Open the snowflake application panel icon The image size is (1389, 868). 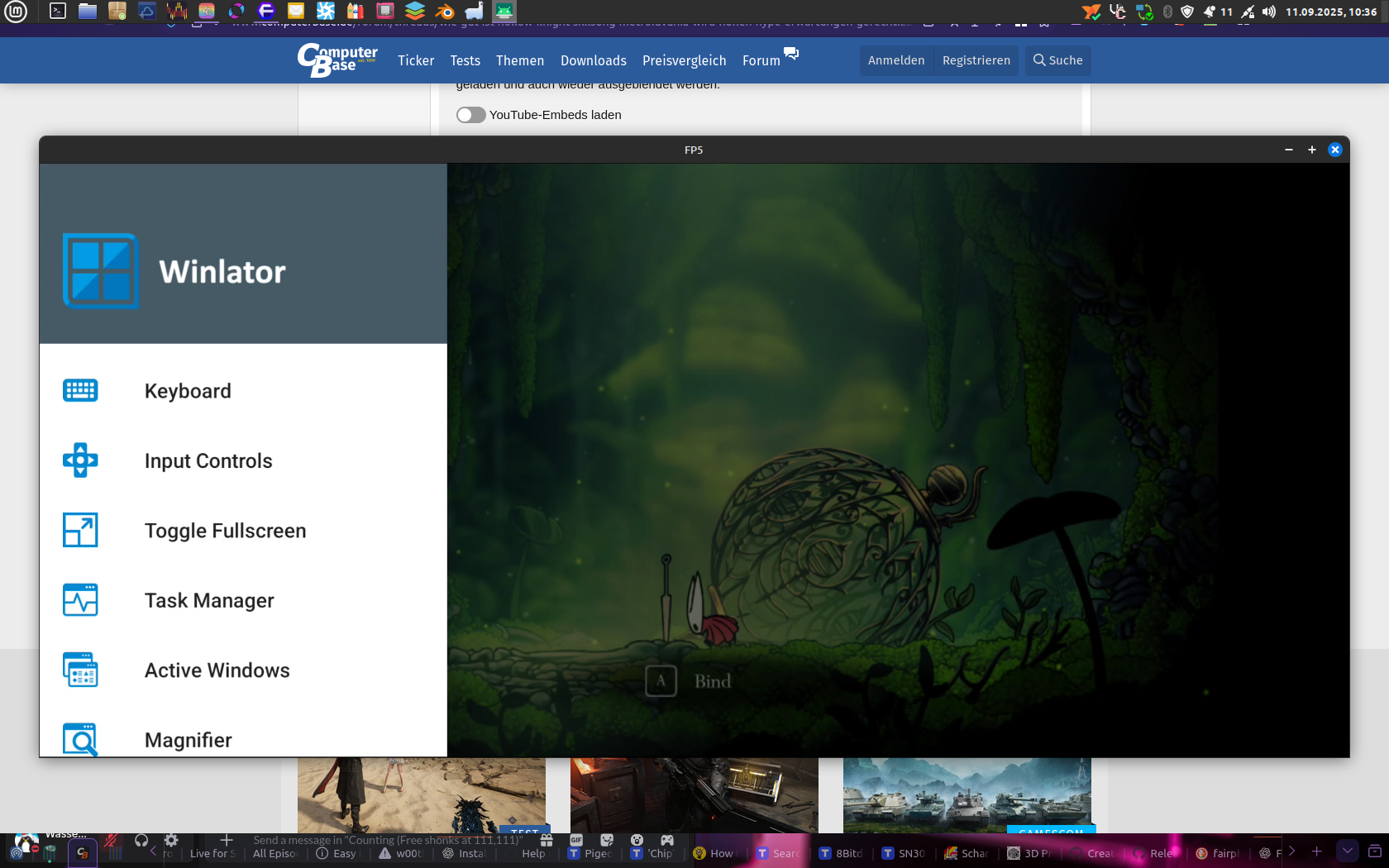pos(326,12)
